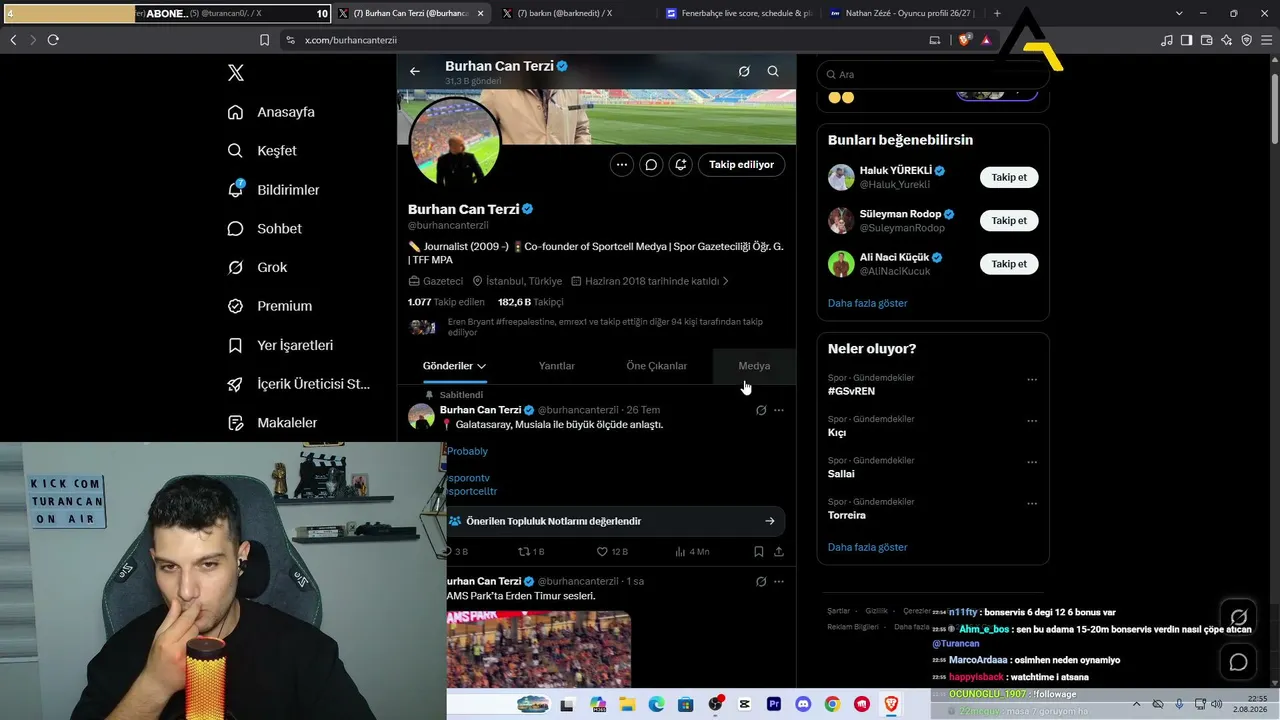Switch to Fenerbahçe live score browser tab
The image size is (1280, 720).
click(738, 13)
